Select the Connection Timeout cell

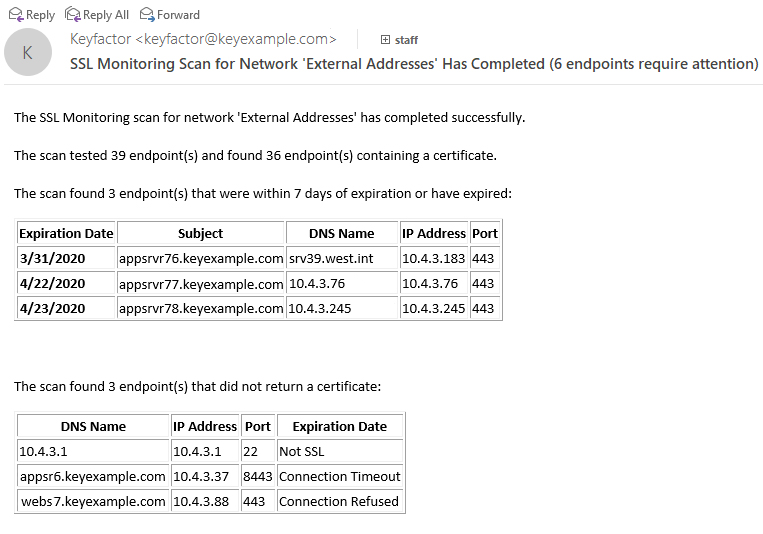340,476
